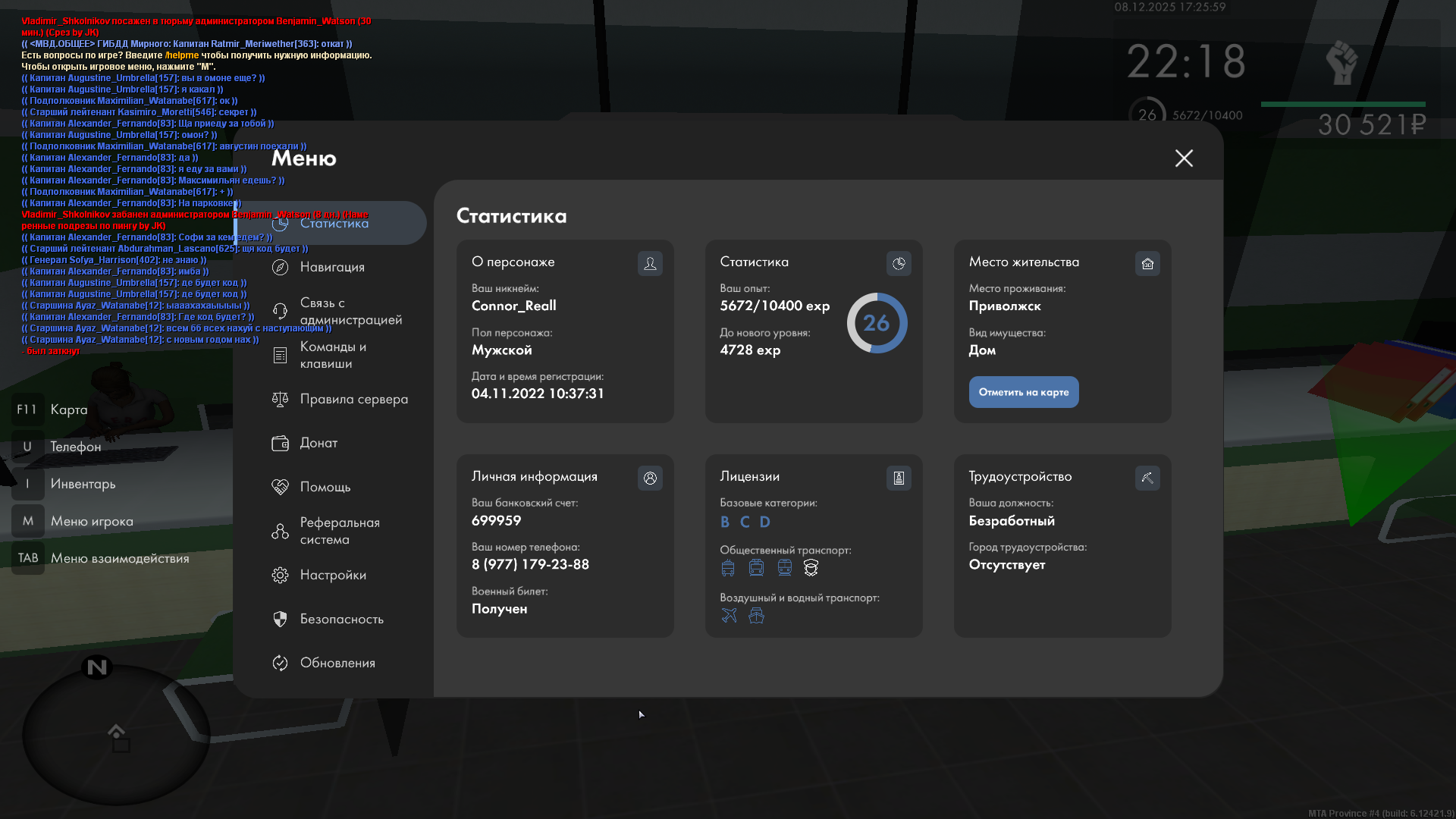Click the pie chart icon in Статистика card
The width and height of the screenshot is (1456, 819).
(x=899, y=263)
